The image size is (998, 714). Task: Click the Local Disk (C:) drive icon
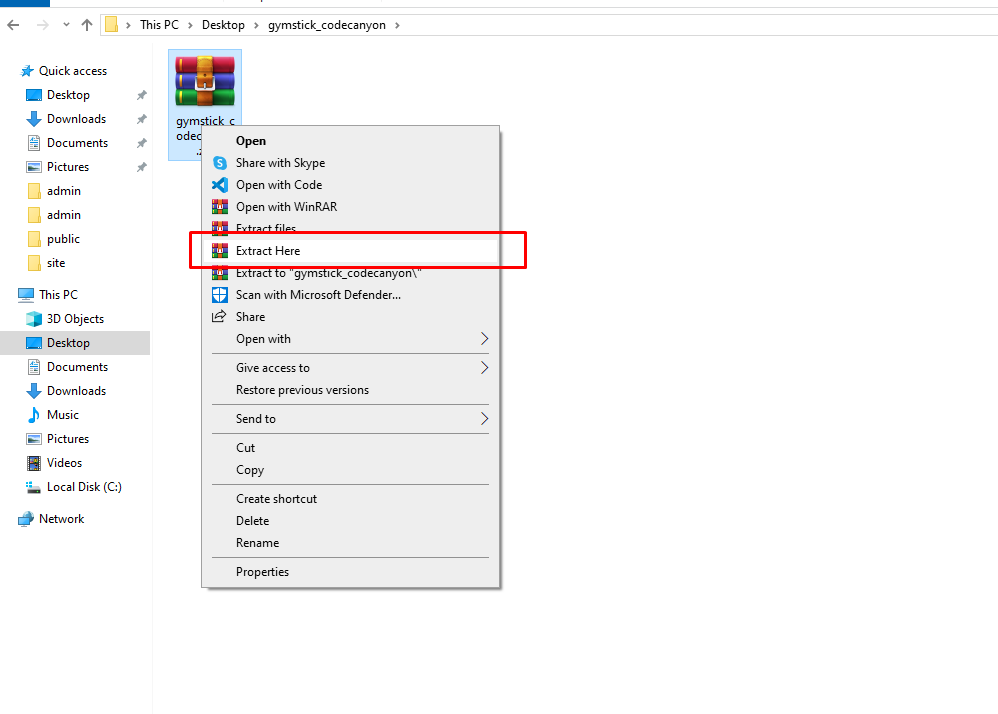(x=34, y=487)
